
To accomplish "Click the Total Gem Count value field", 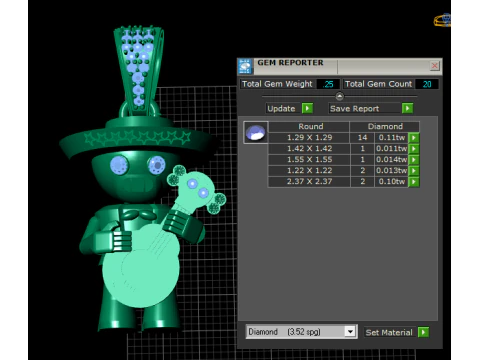I will [427, 84].
